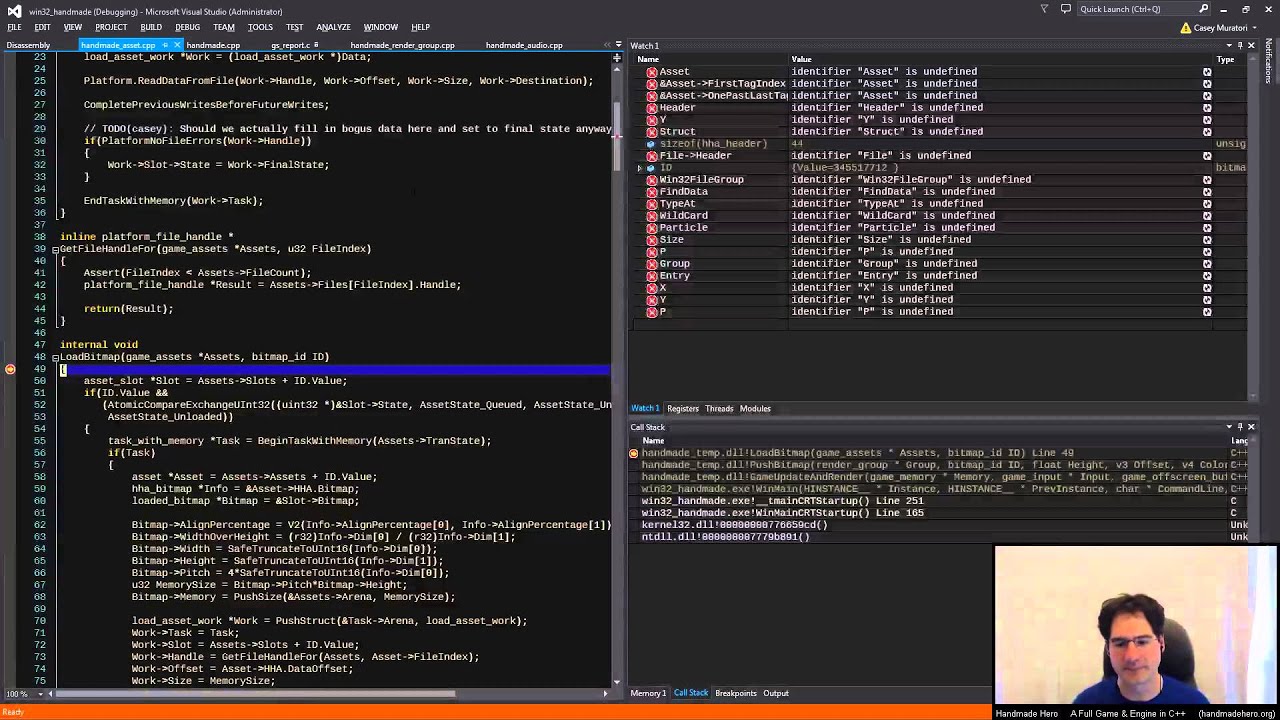The height and width of the screenshot is (720, 1280).
Task: Switch to the Breakpoints tab
Action: [736, 693]
